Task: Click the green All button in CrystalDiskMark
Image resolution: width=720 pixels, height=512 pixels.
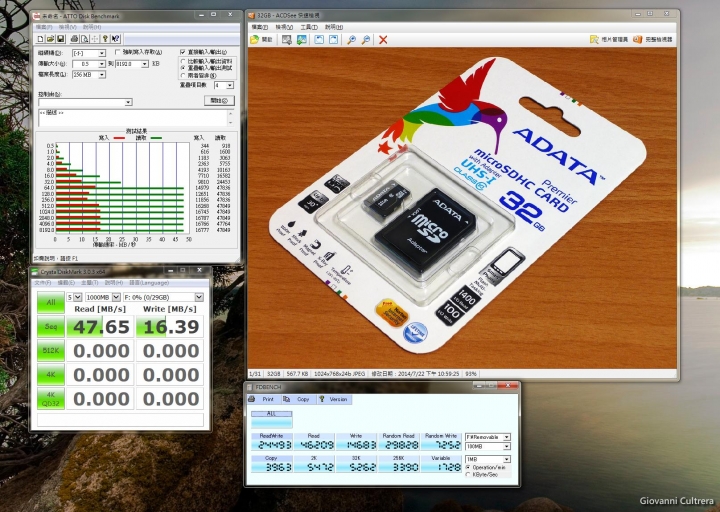Action: [x=51, y=303]
